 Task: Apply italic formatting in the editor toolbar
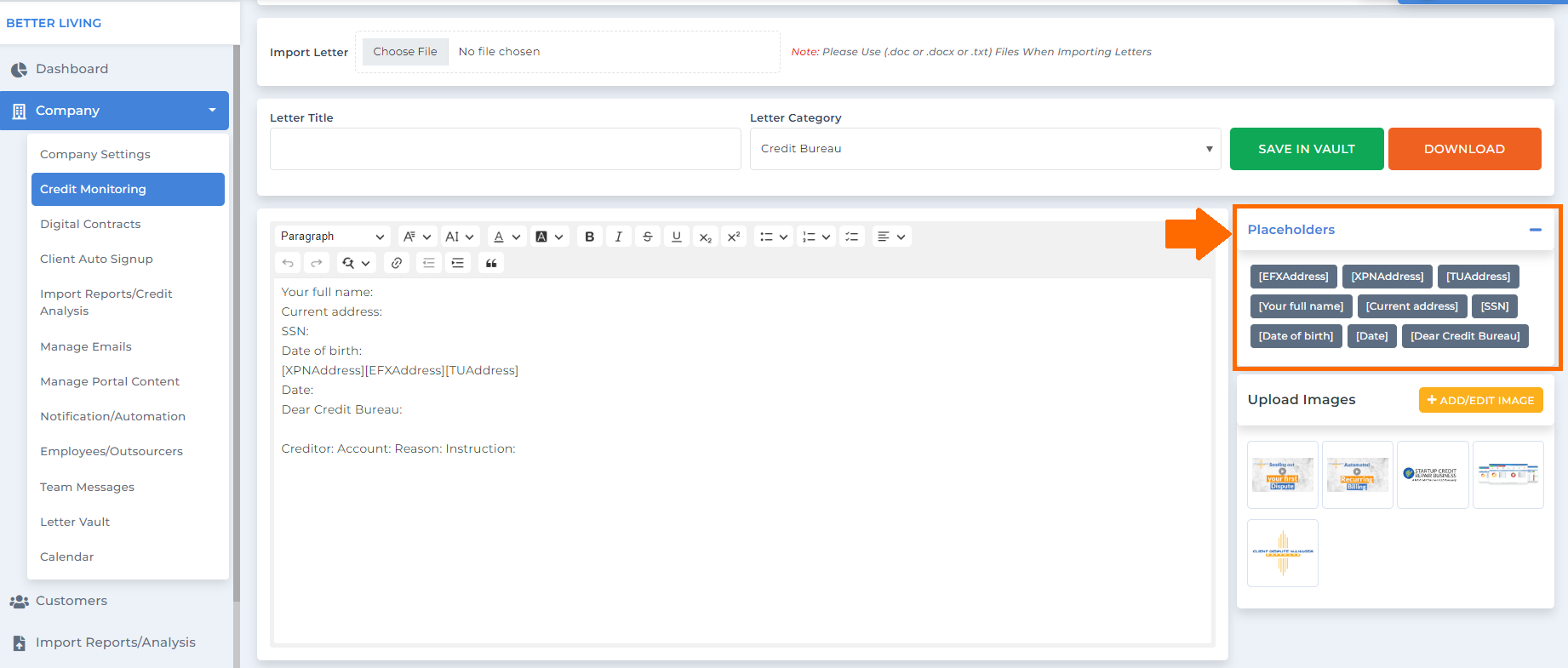[619, 237]
